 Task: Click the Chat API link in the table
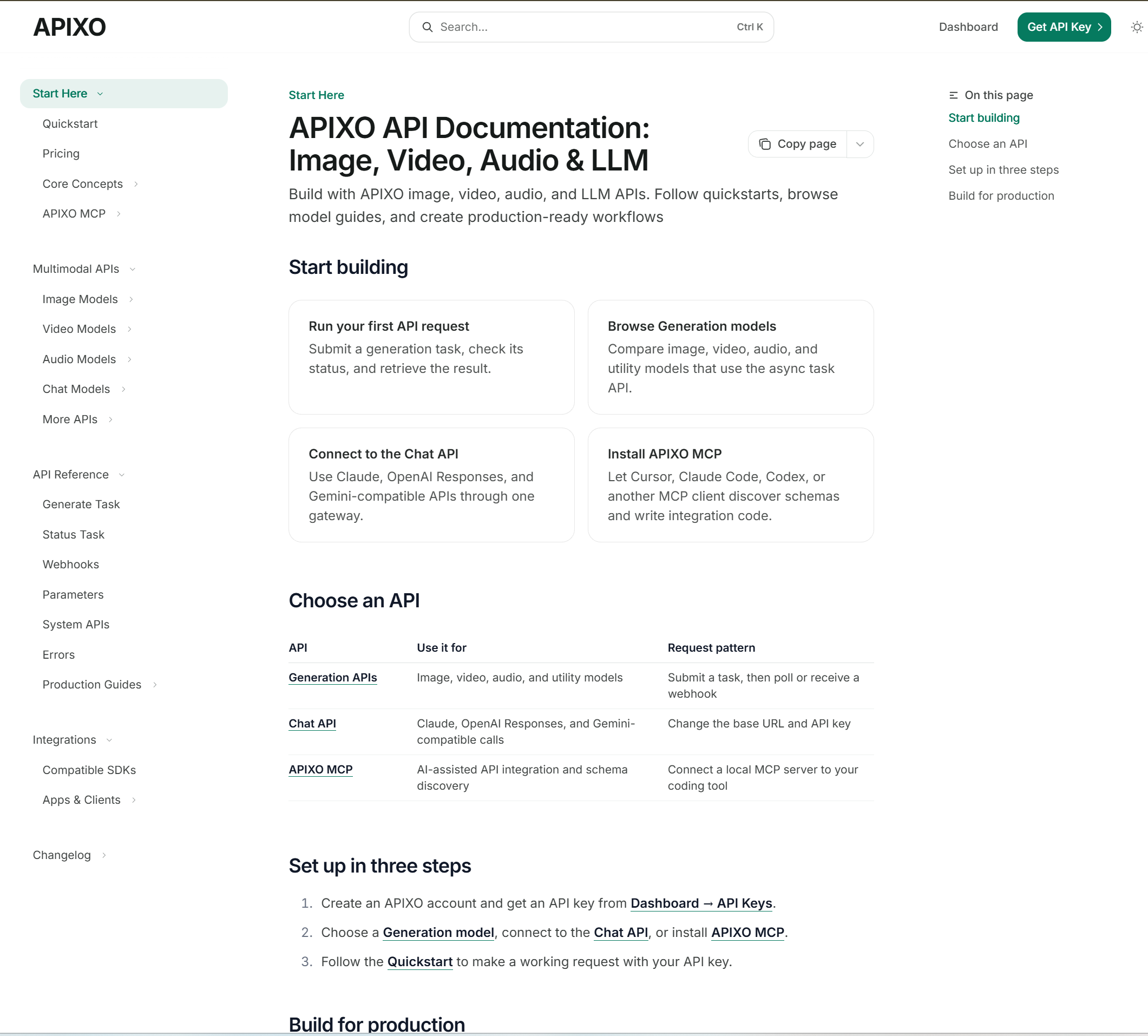pyautogui.click(x=312, y=724)
